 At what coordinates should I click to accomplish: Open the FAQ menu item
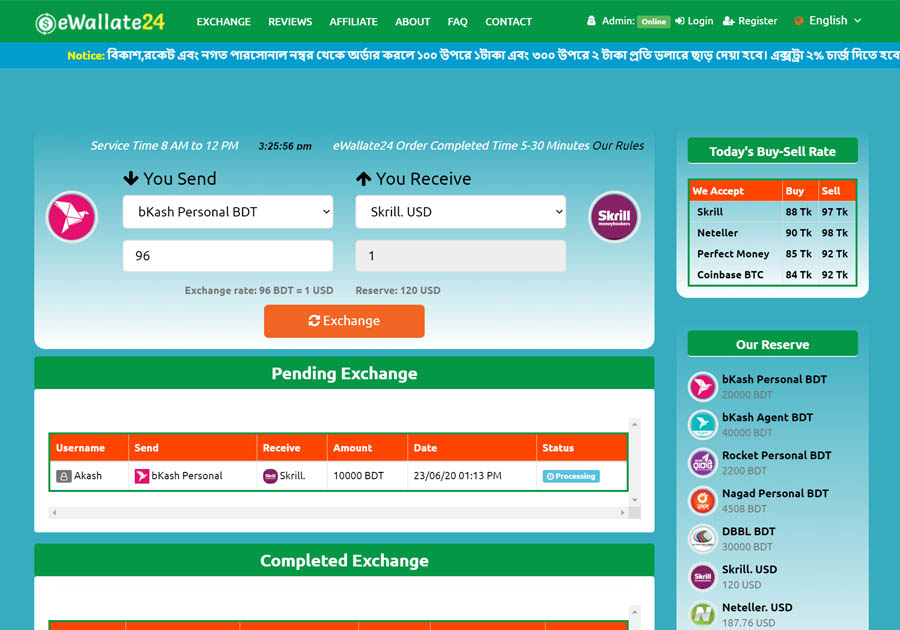[x=457, y=22]
